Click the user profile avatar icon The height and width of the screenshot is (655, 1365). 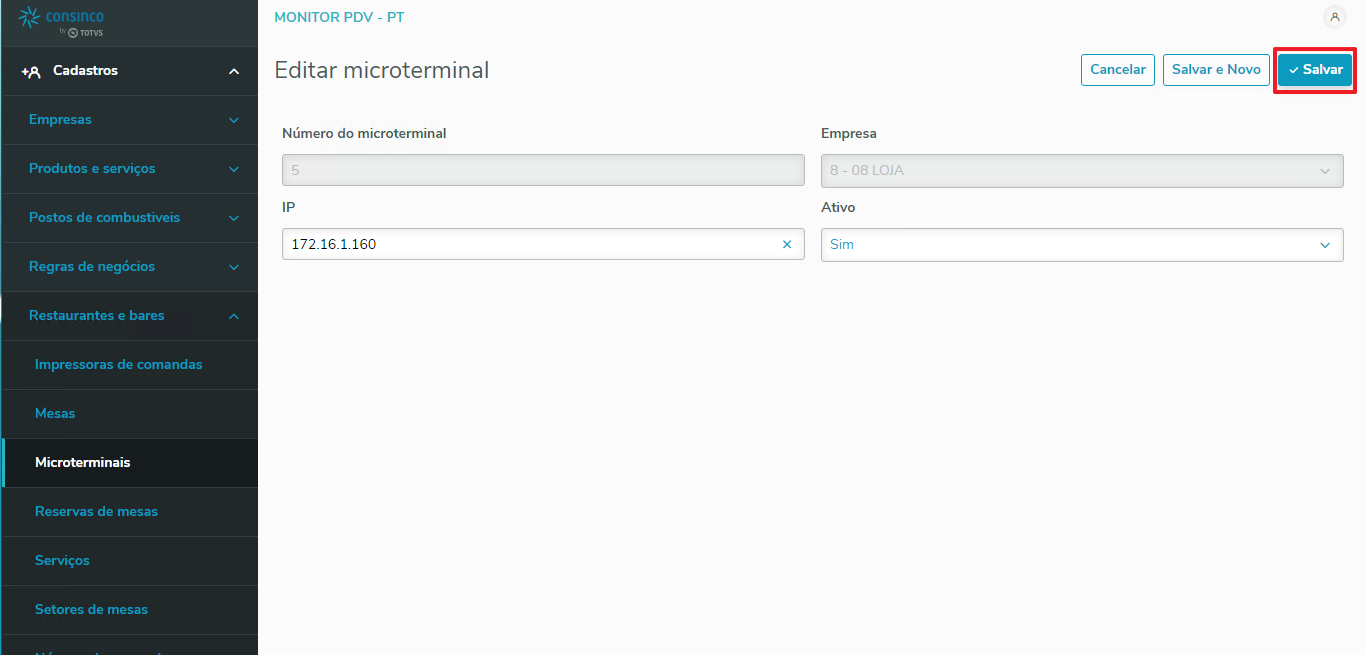(x=1334, y=17)
